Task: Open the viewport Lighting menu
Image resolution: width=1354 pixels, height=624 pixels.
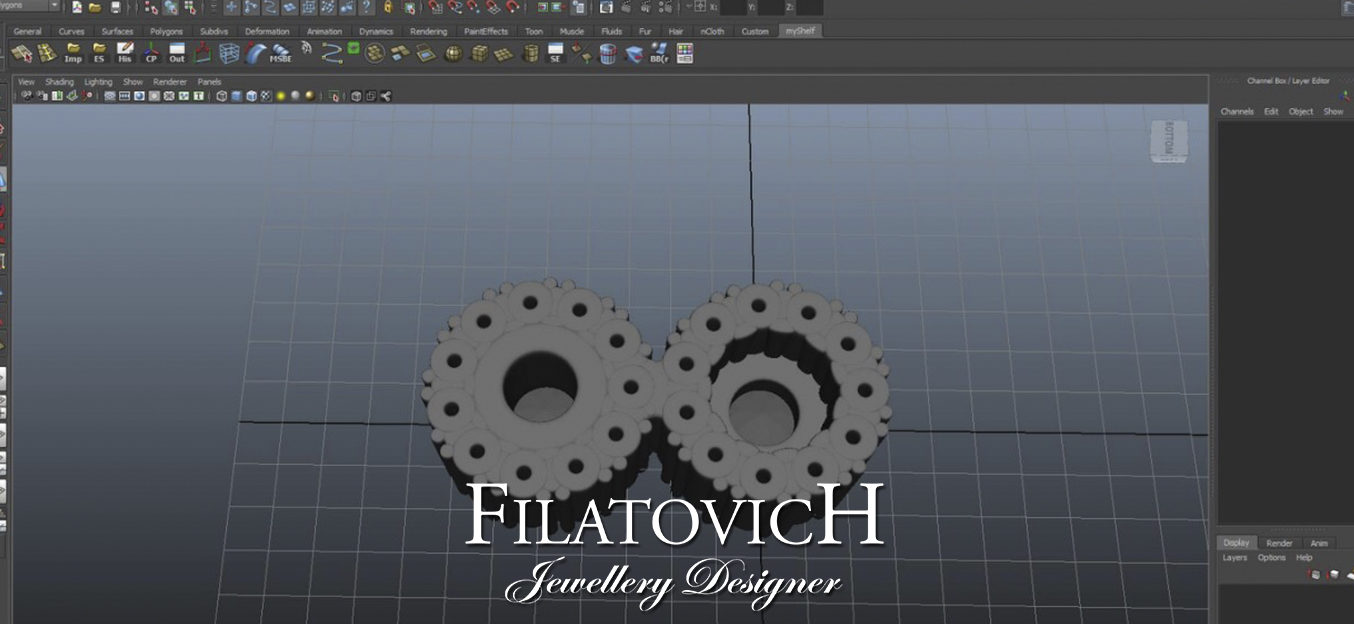Action: pyautogui.click(x=98, y=82)
